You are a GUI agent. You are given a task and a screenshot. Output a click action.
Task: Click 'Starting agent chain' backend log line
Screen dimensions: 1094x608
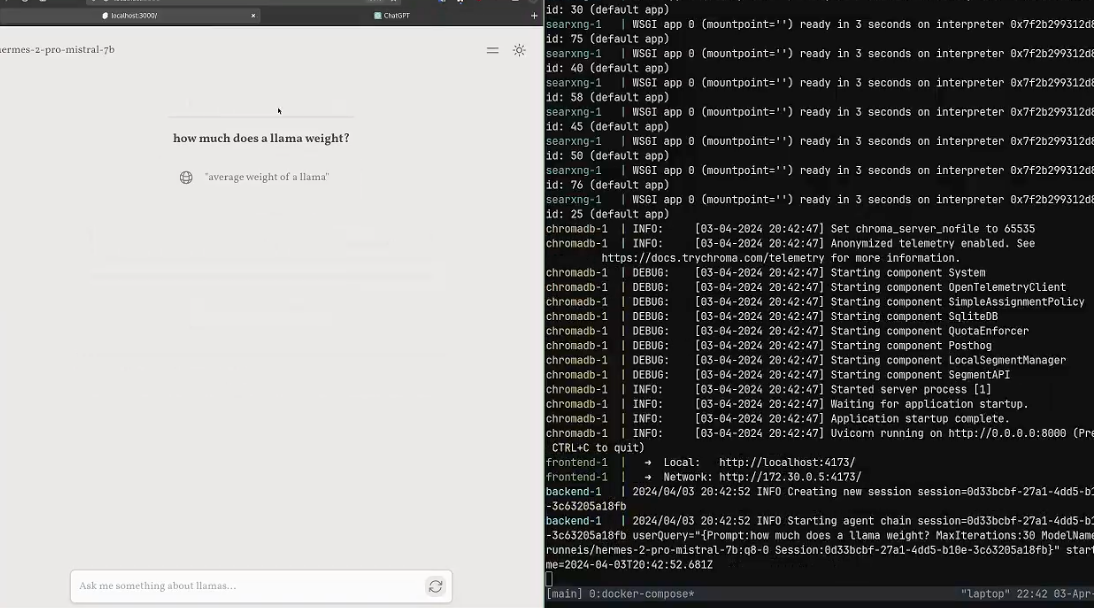pyautogui.click(x=820, y=521)
